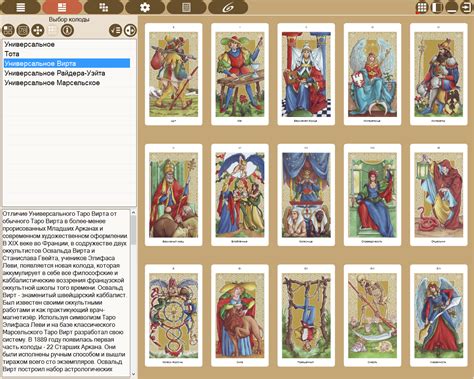Image resolution: width=474 pixels, height=379 pixels.
Task: Toggle the left sidebar panel view icon
Action: 437,7
